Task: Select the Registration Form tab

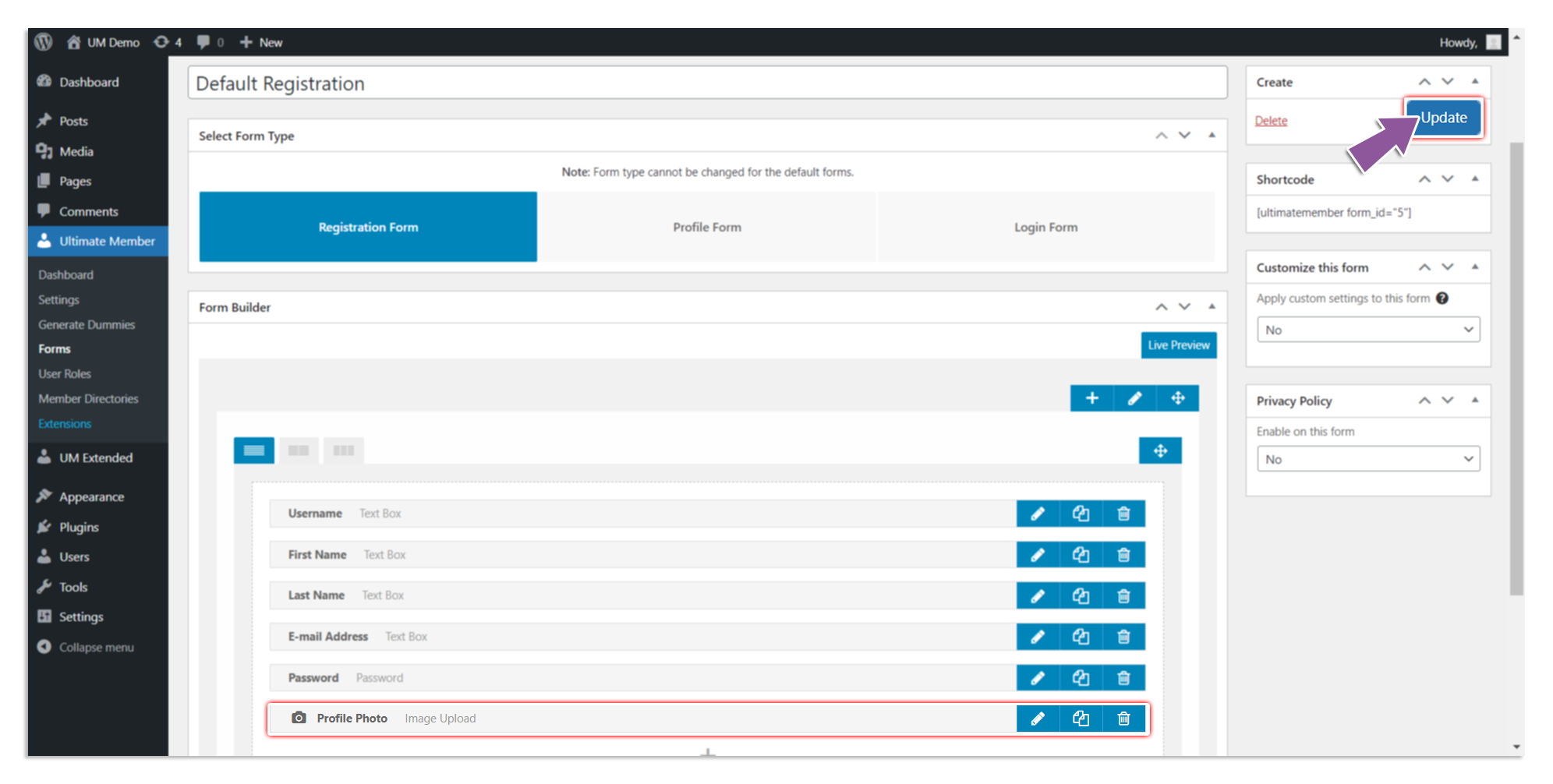Action: 368,227
